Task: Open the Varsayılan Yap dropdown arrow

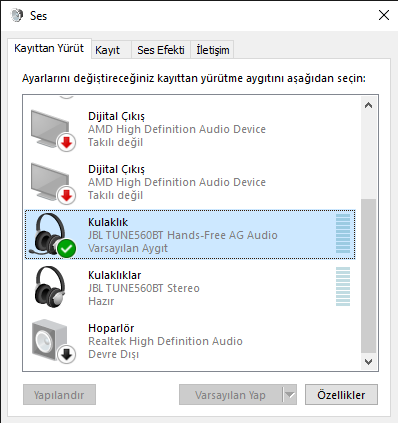Action: pyautogui.click(x=290, y=395)
